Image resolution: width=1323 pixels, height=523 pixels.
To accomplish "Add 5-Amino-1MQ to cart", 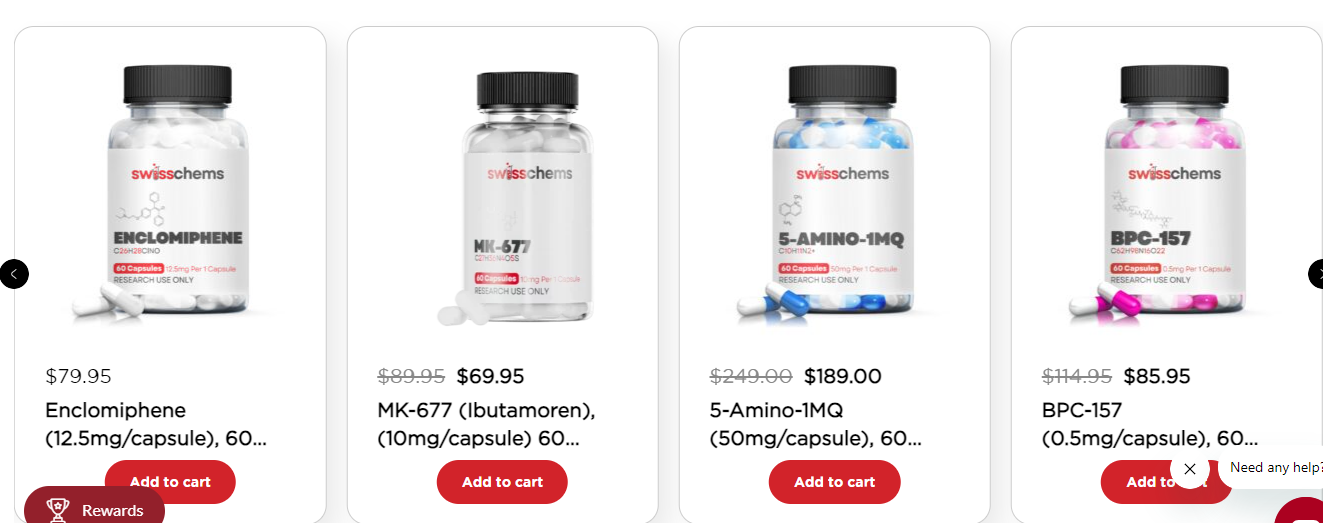I will pos(834,482).
